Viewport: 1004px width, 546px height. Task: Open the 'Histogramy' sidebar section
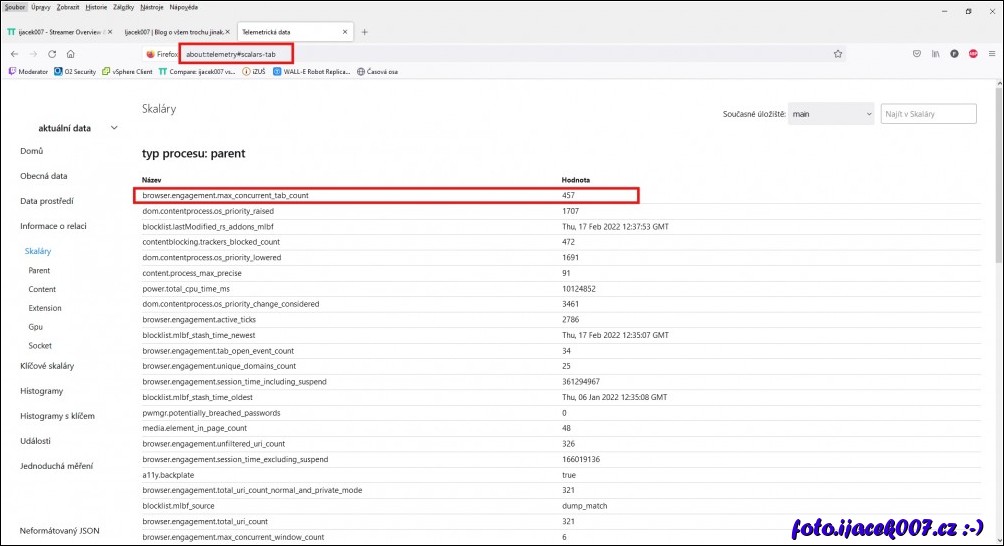tap(42, 391)
